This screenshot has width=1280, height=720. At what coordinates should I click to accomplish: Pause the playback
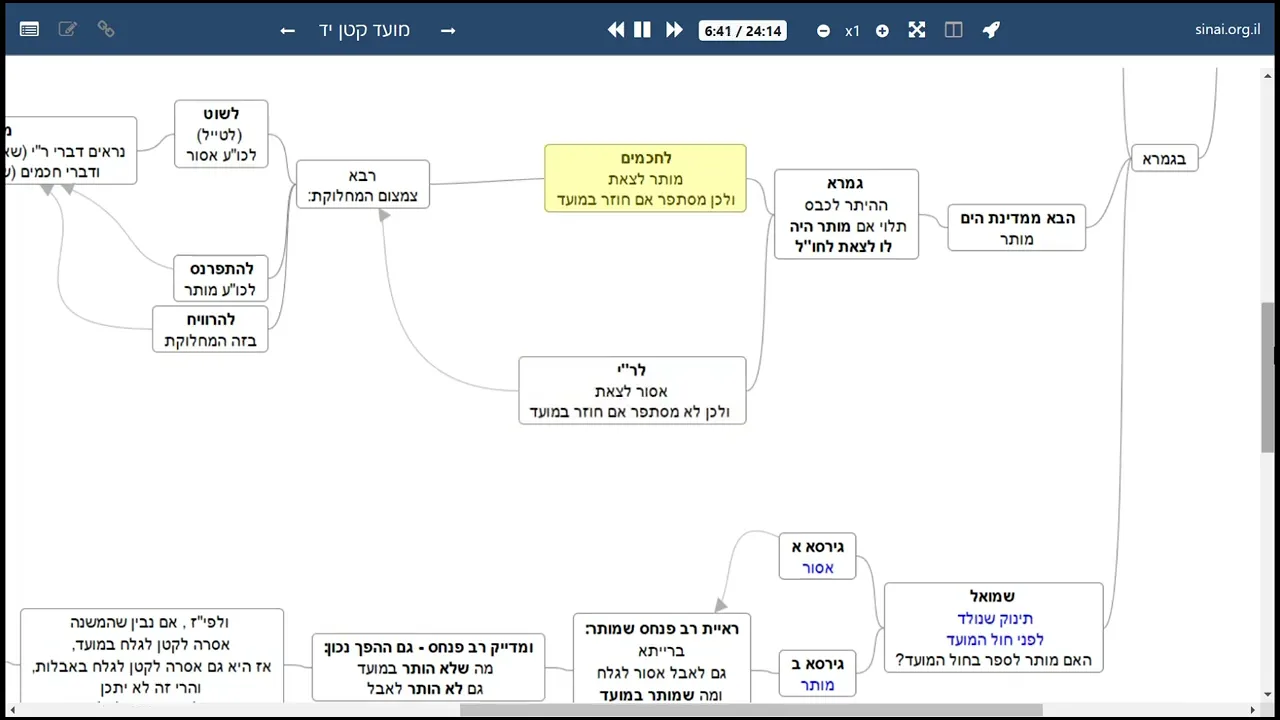[643, 30]
